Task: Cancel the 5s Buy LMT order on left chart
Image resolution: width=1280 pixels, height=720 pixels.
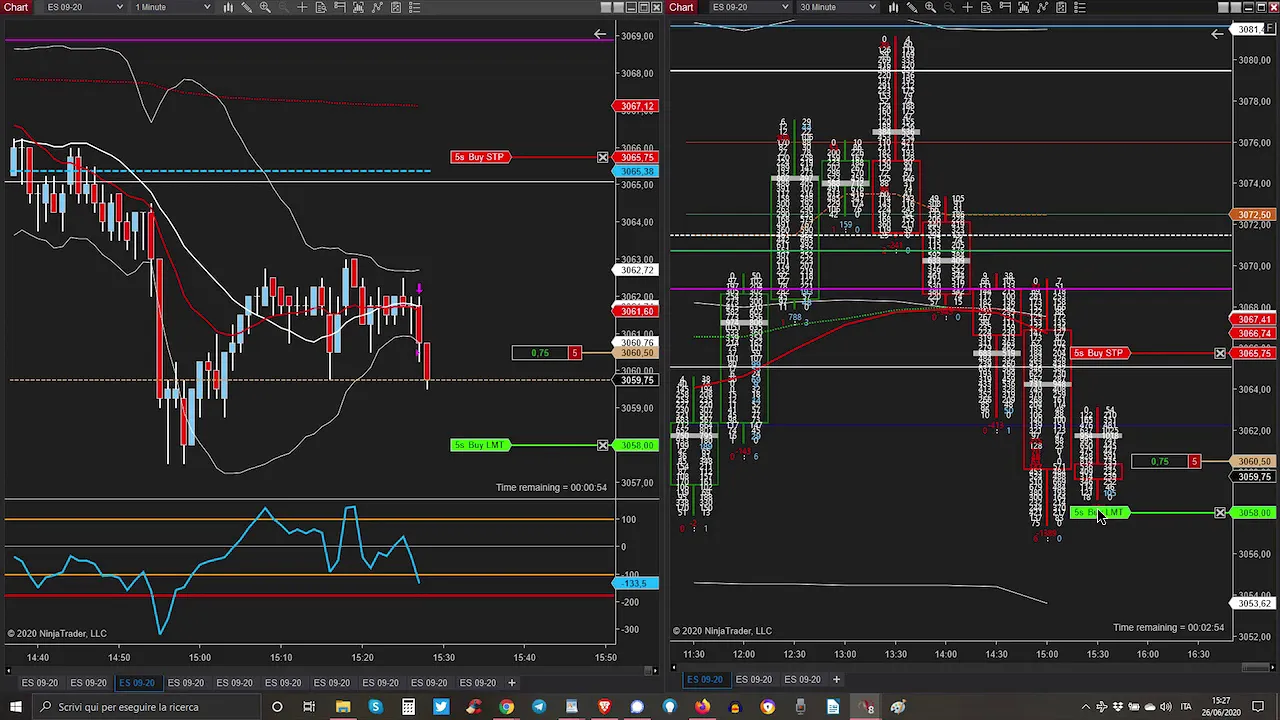Action: tap(603, 445)
